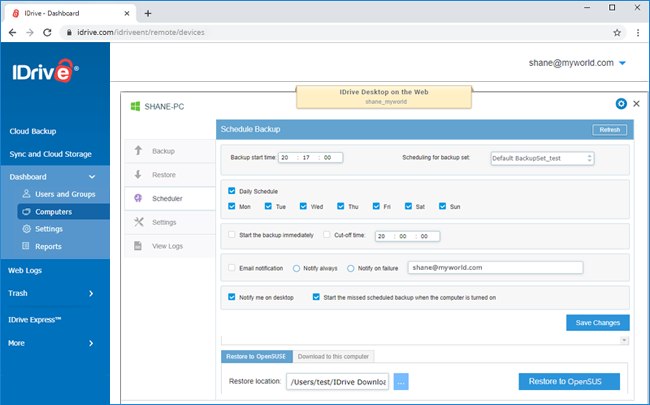Click the Reports sheet icon
650x405 pixels.
[x=26, y=246]
